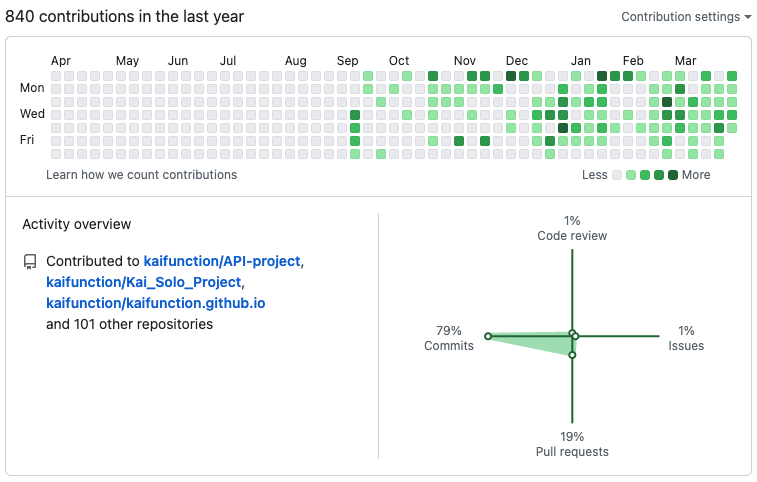Click the lightest gray legend swatch next to Less
Viewport: 757px width, 482px height.
(617, 175)
